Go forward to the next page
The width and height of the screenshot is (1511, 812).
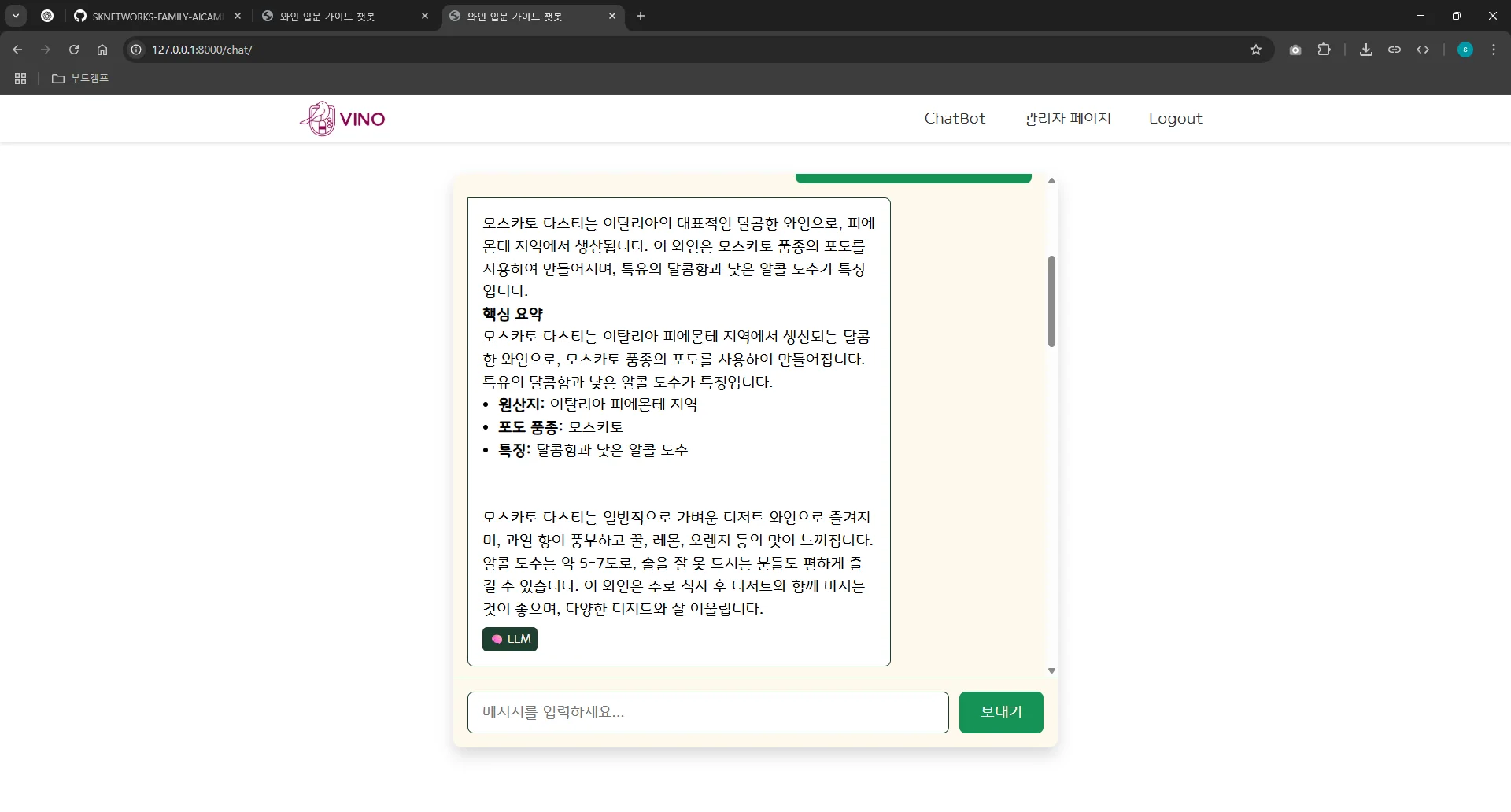point(46,50)
